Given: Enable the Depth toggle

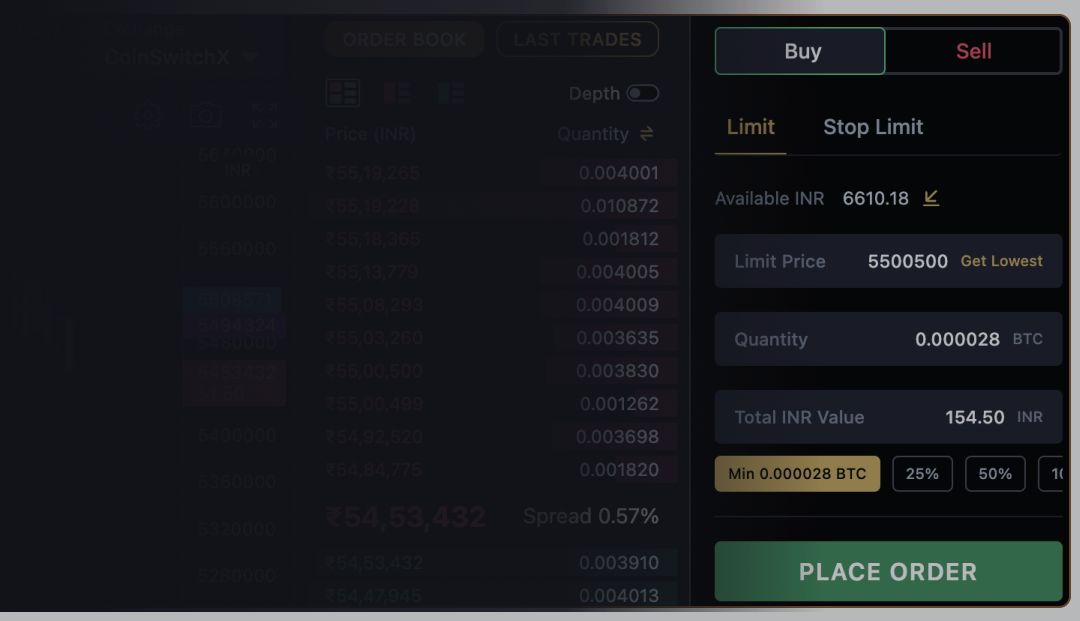Looking at the screenshot, I should pos(645,92).
